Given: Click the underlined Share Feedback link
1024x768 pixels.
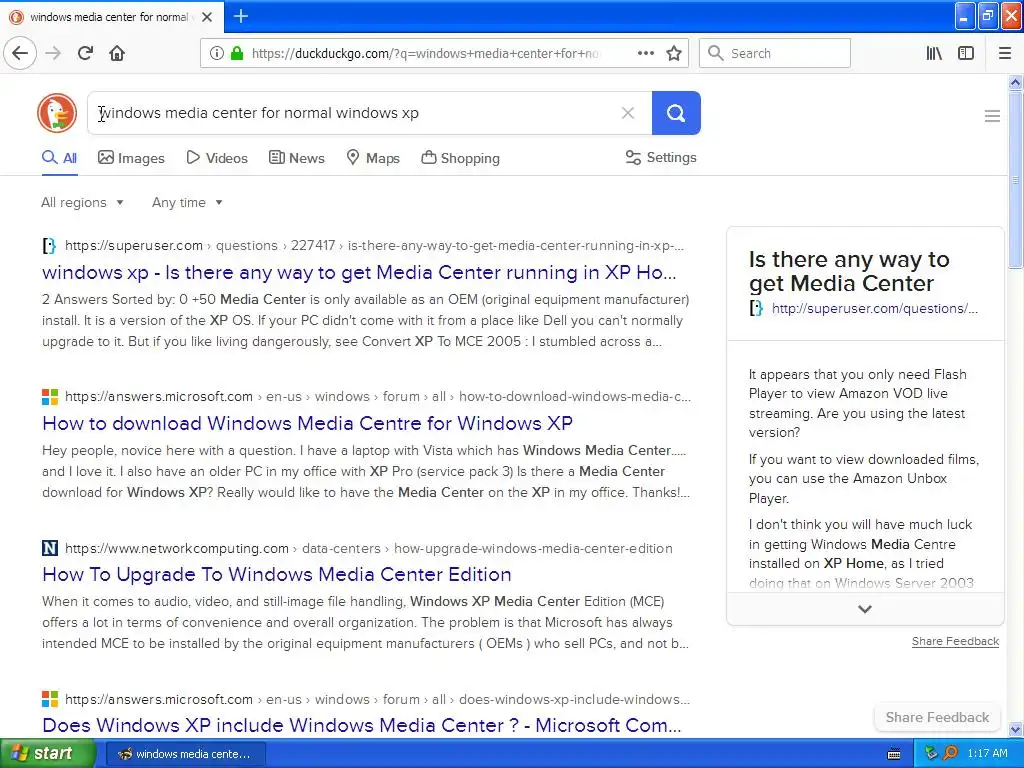Looking at the screenshot, I should pyautogui.click(x=955, y=641).
